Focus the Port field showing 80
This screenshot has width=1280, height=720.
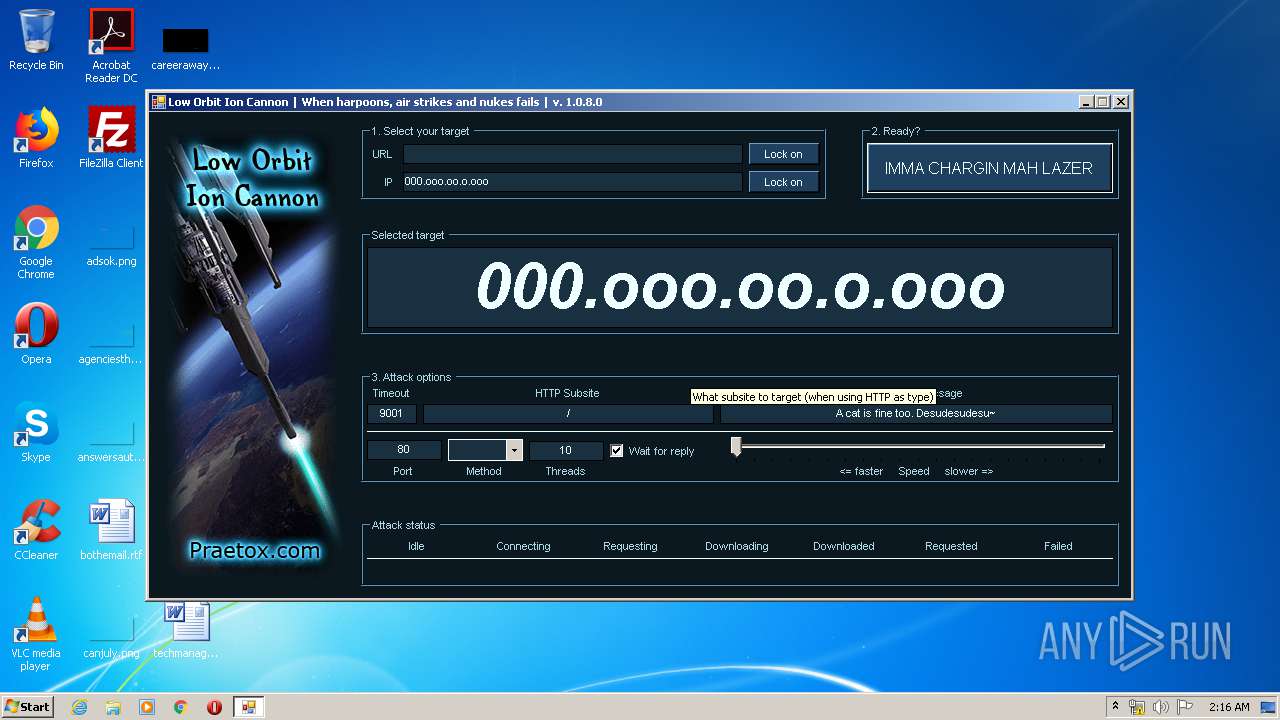[x=403, y=451]
